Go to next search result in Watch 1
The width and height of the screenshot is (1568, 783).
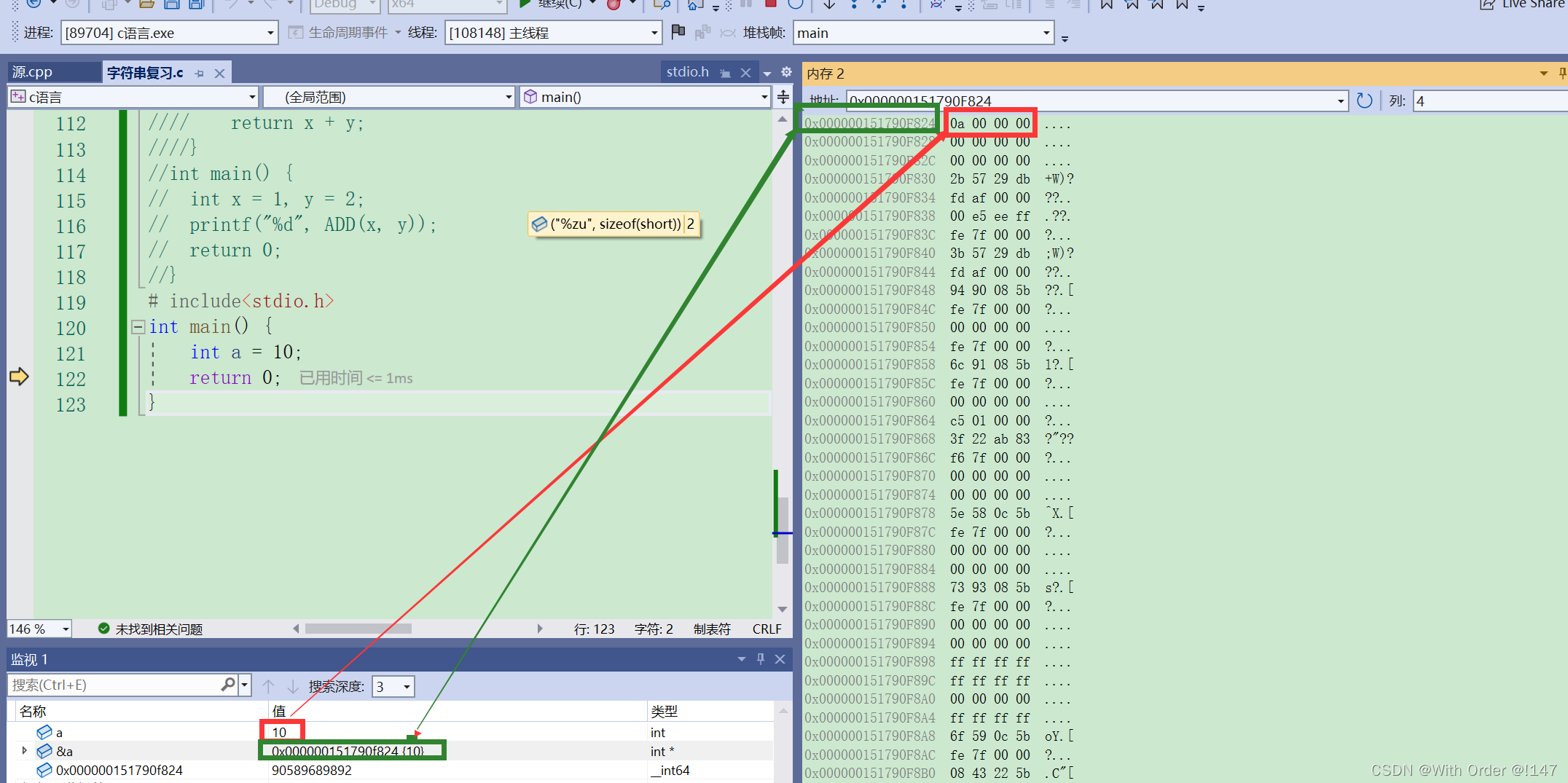pos(293,685)
